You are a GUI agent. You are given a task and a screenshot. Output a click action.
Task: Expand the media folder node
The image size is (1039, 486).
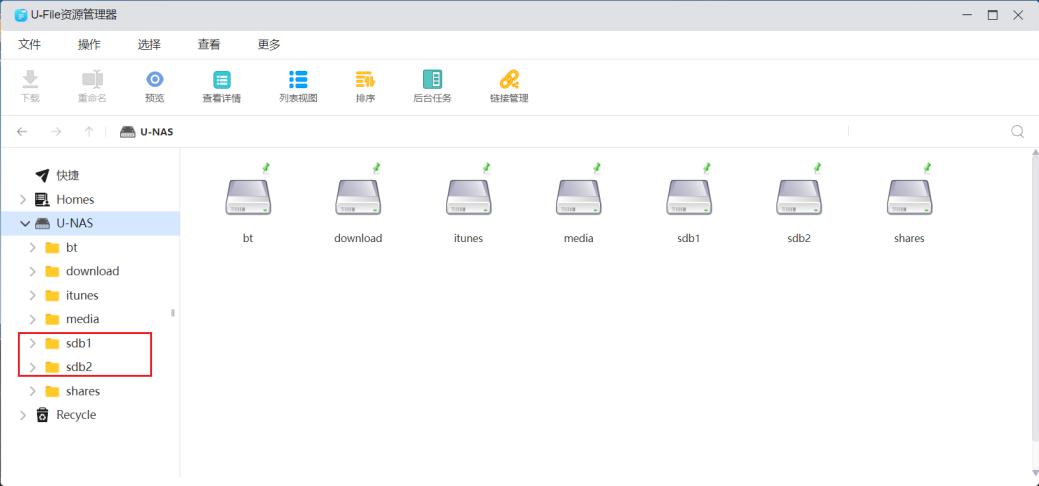pyautogui.click(x=32, y=319)
